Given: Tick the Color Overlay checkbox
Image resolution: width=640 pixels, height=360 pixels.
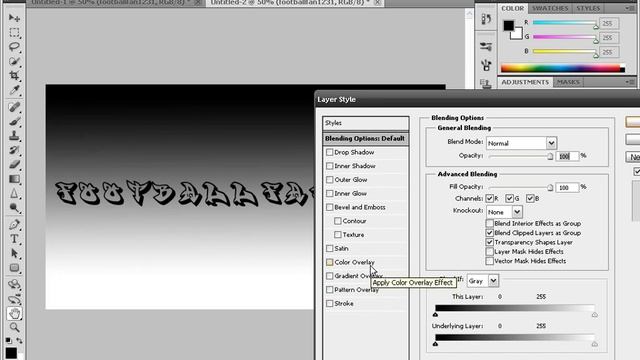Looking at the screenshot, I should [x=329, y=262].
